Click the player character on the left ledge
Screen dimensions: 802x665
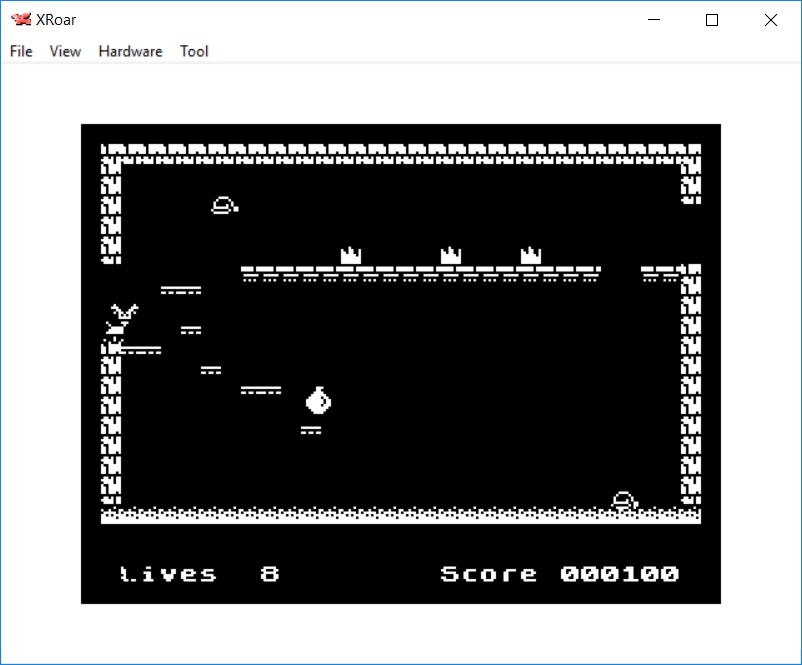[x=123, y=322]
